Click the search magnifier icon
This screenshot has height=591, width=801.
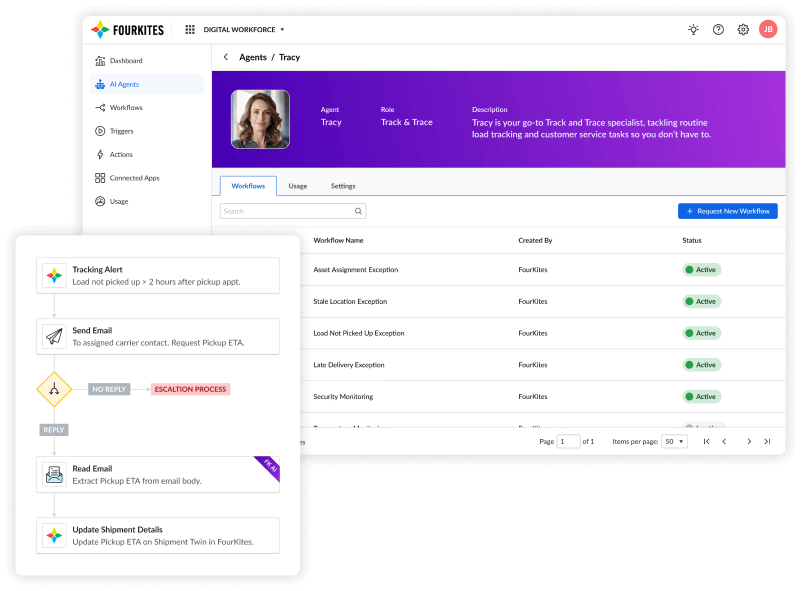click(x=359, y=211)
